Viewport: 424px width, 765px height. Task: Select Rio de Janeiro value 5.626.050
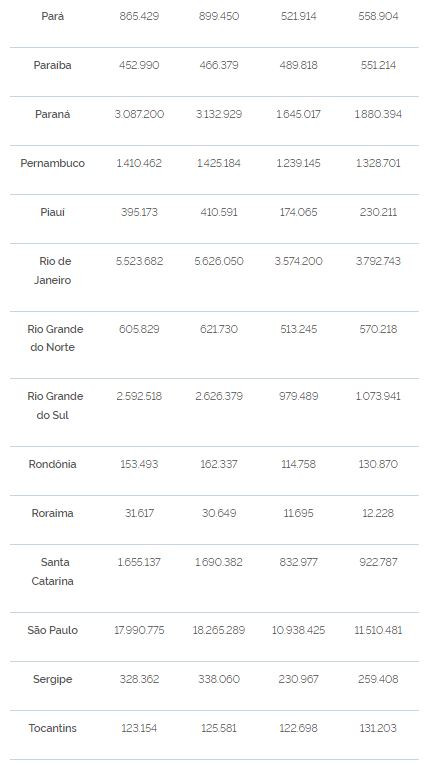[219, 261]
